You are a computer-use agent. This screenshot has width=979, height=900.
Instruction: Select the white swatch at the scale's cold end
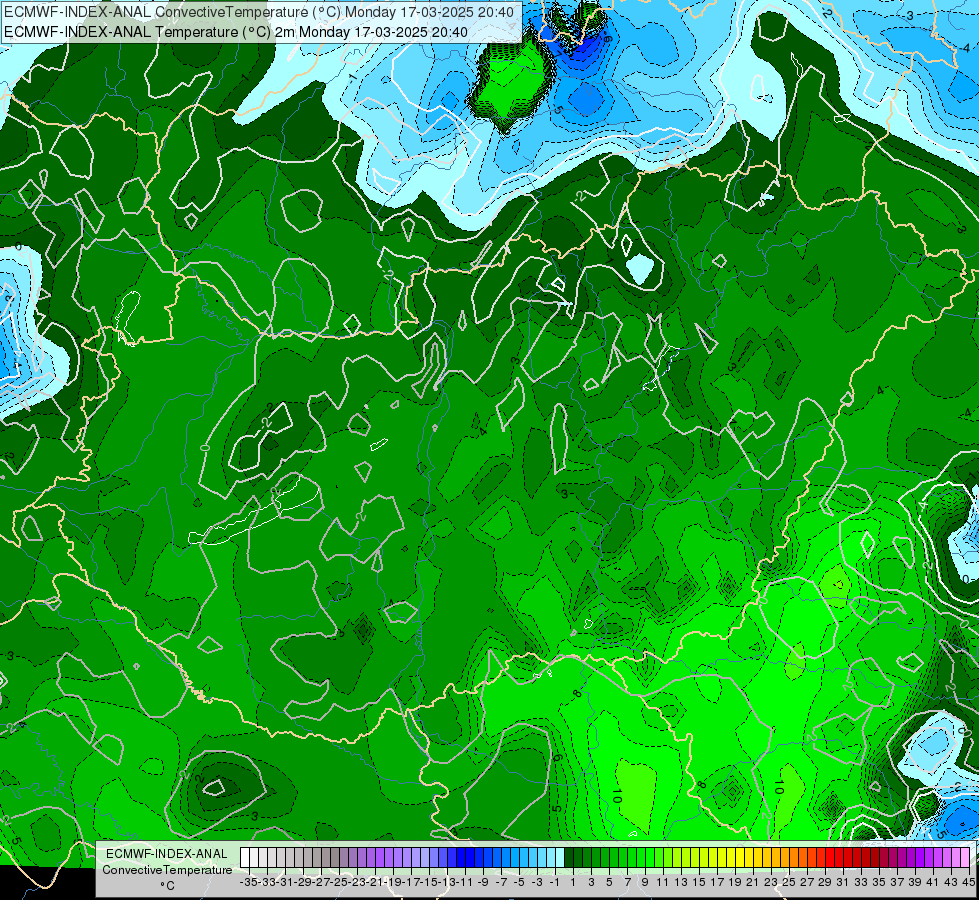pyautogui.click(x=245, y=857)
